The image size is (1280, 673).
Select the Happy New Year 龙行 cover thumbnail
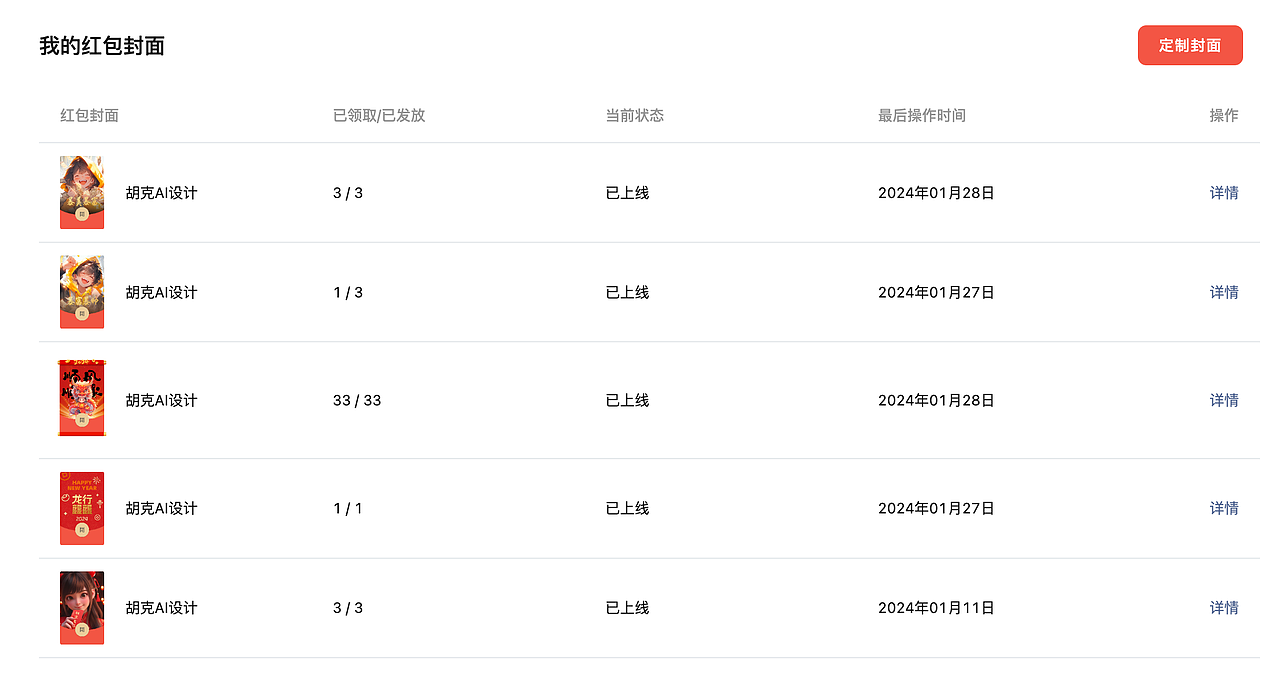coord(82,508)
